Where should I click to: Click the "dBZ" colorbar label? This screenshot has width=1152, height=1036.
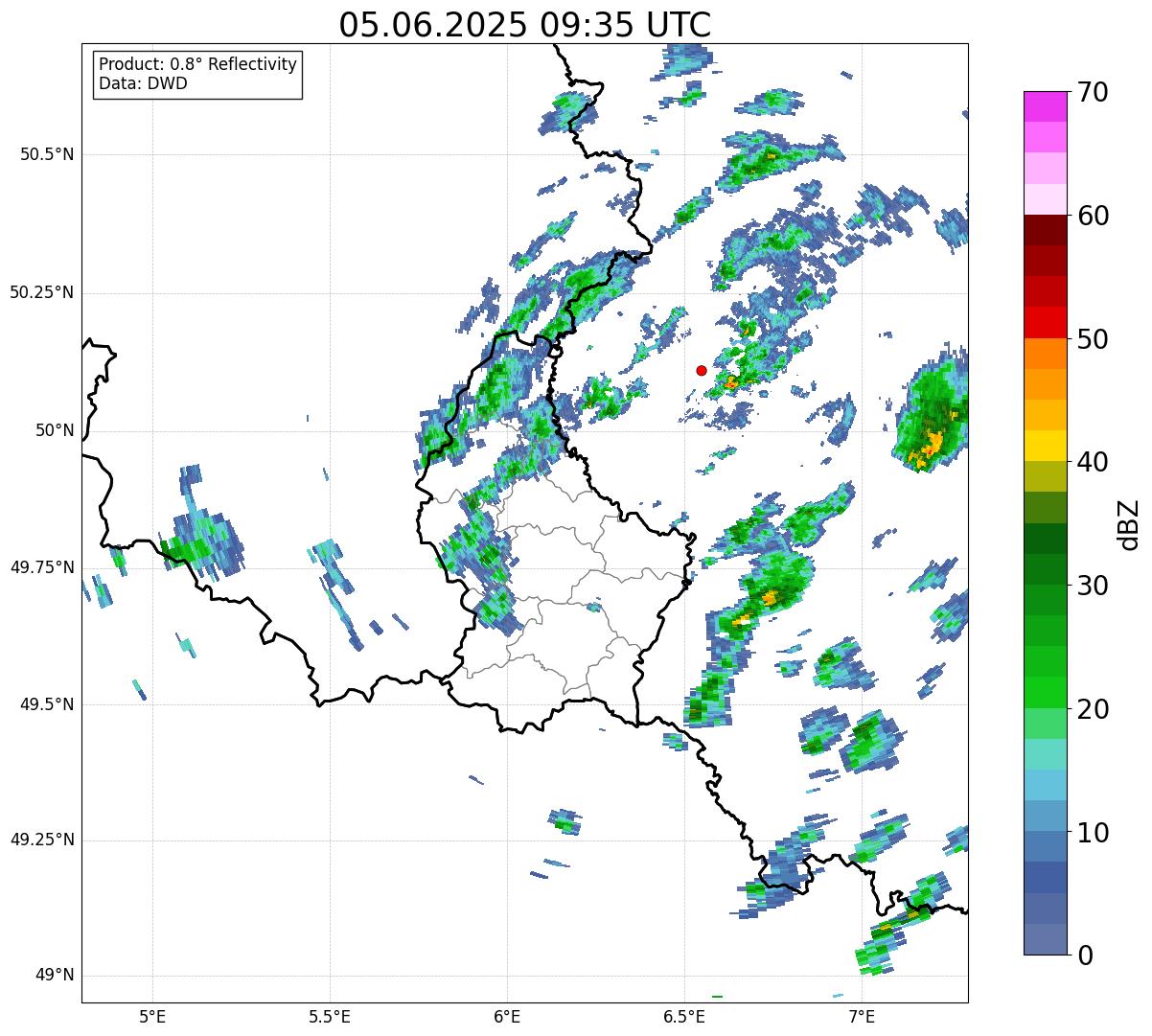[x=1128, y=523]
